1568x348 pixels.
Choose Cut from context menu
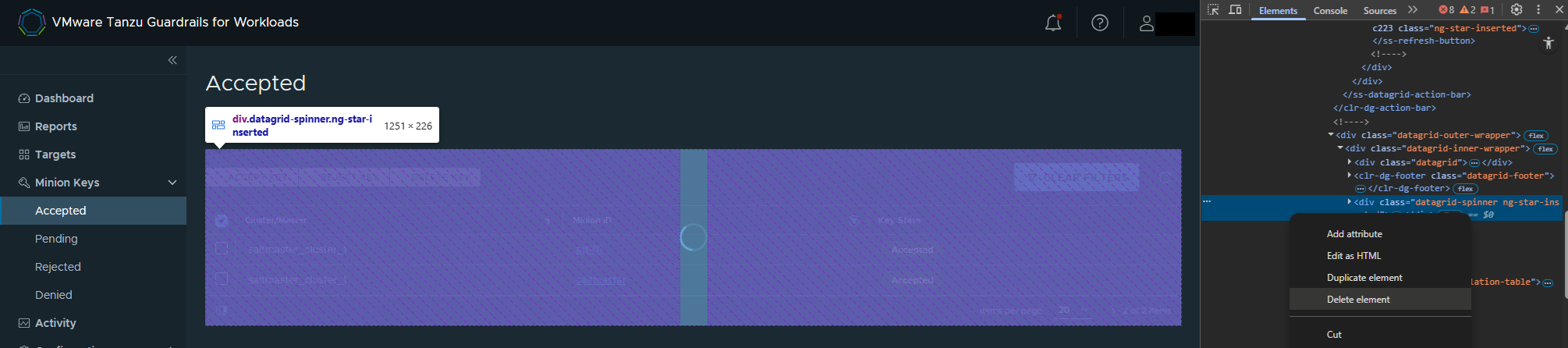tap(1380, 335)
